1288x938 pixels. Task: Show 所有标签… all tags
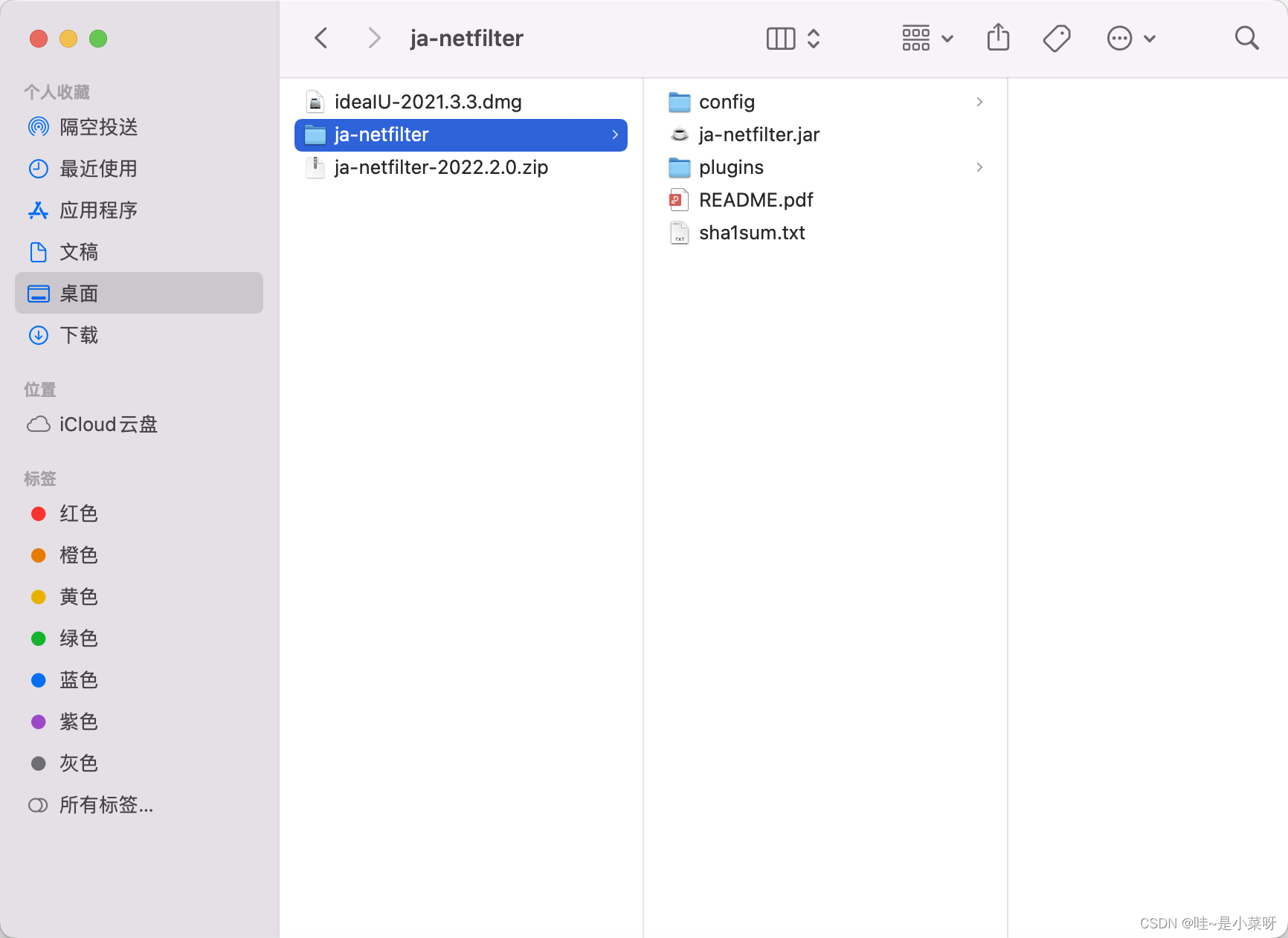click(x=139, y=805)
